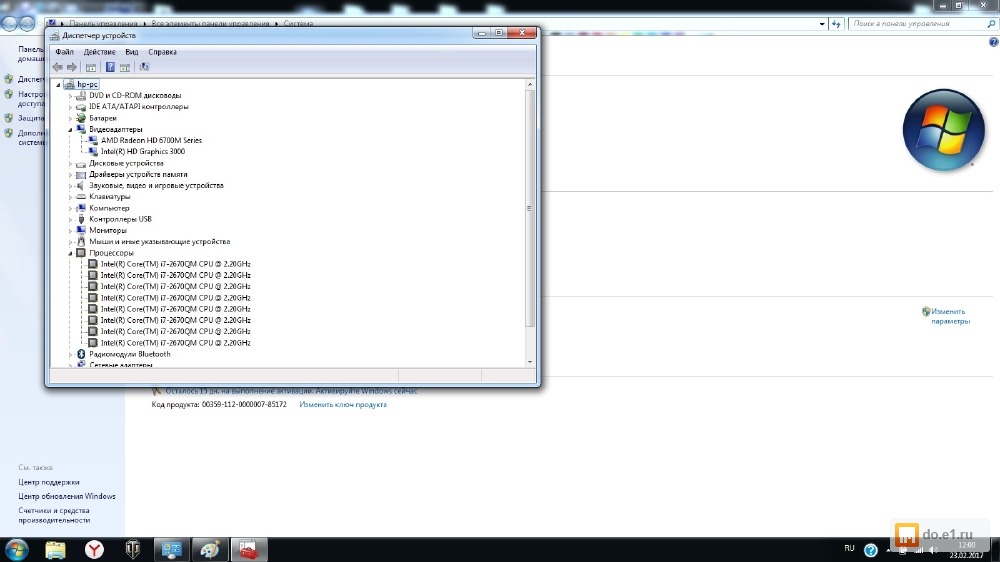Image resolution: width=1000 pixels, height=562 pixels.
Task: Click the RU language indicator
Action: 849,549
